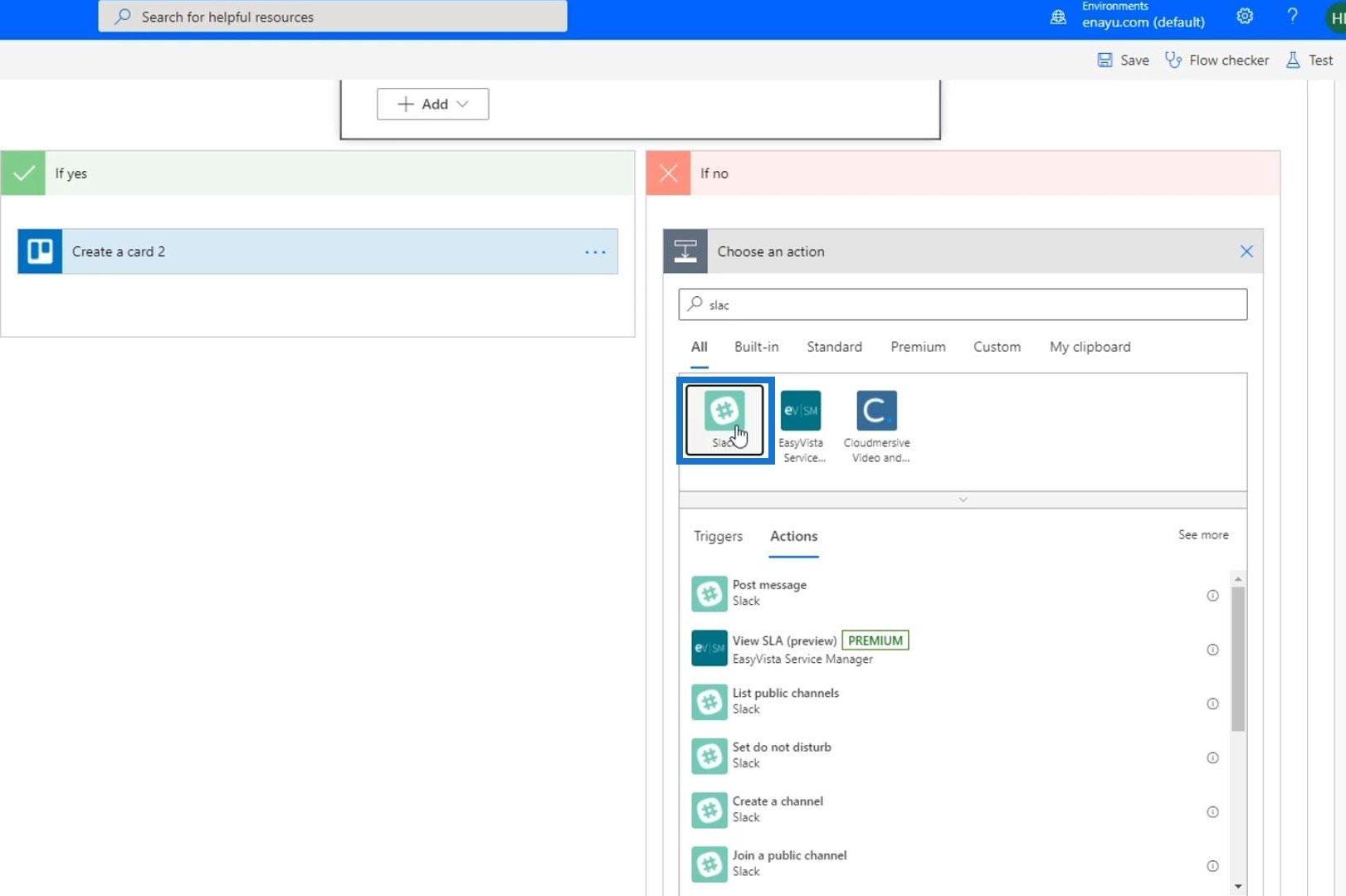This screenshot has height=896, width=1346.
Task: Click the Join a public channel action
Action: pos(955,864)
